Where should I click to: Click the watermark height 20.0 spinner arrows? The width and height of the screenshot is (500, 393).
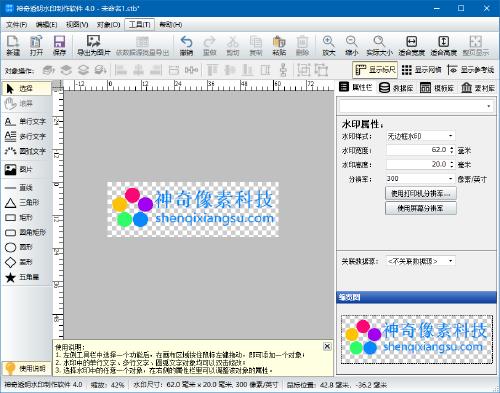pos(451,164)
